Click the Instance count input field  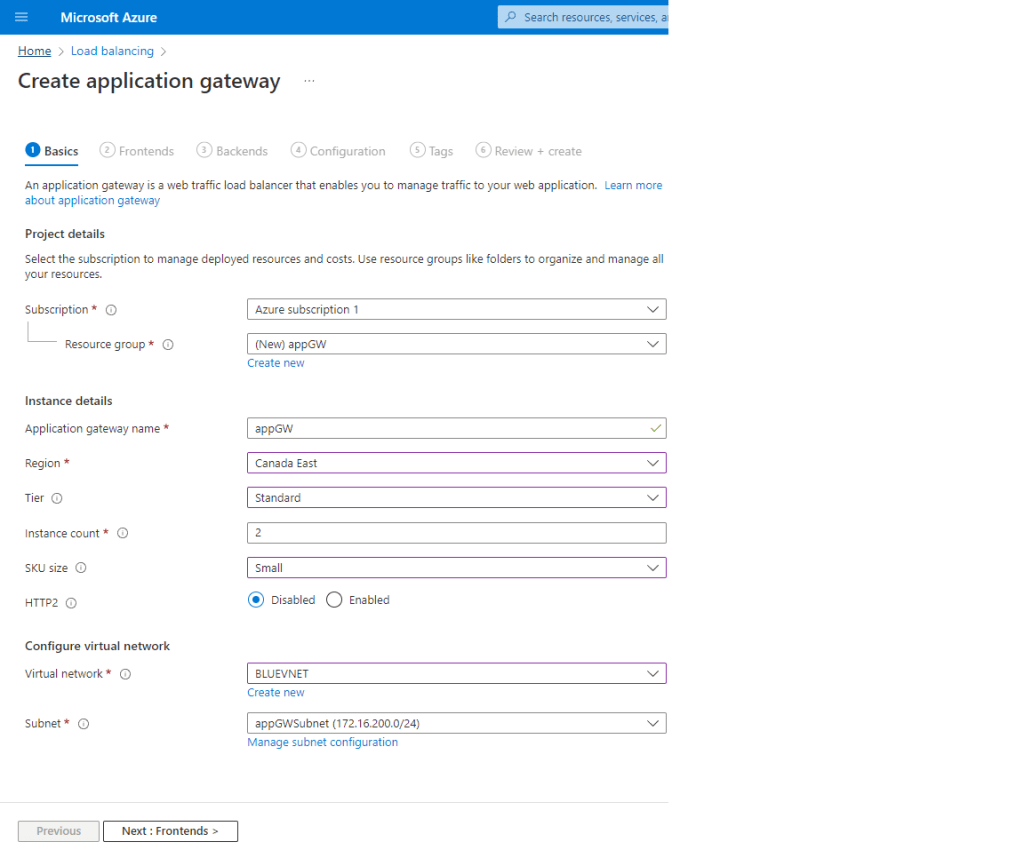(456, 533)
